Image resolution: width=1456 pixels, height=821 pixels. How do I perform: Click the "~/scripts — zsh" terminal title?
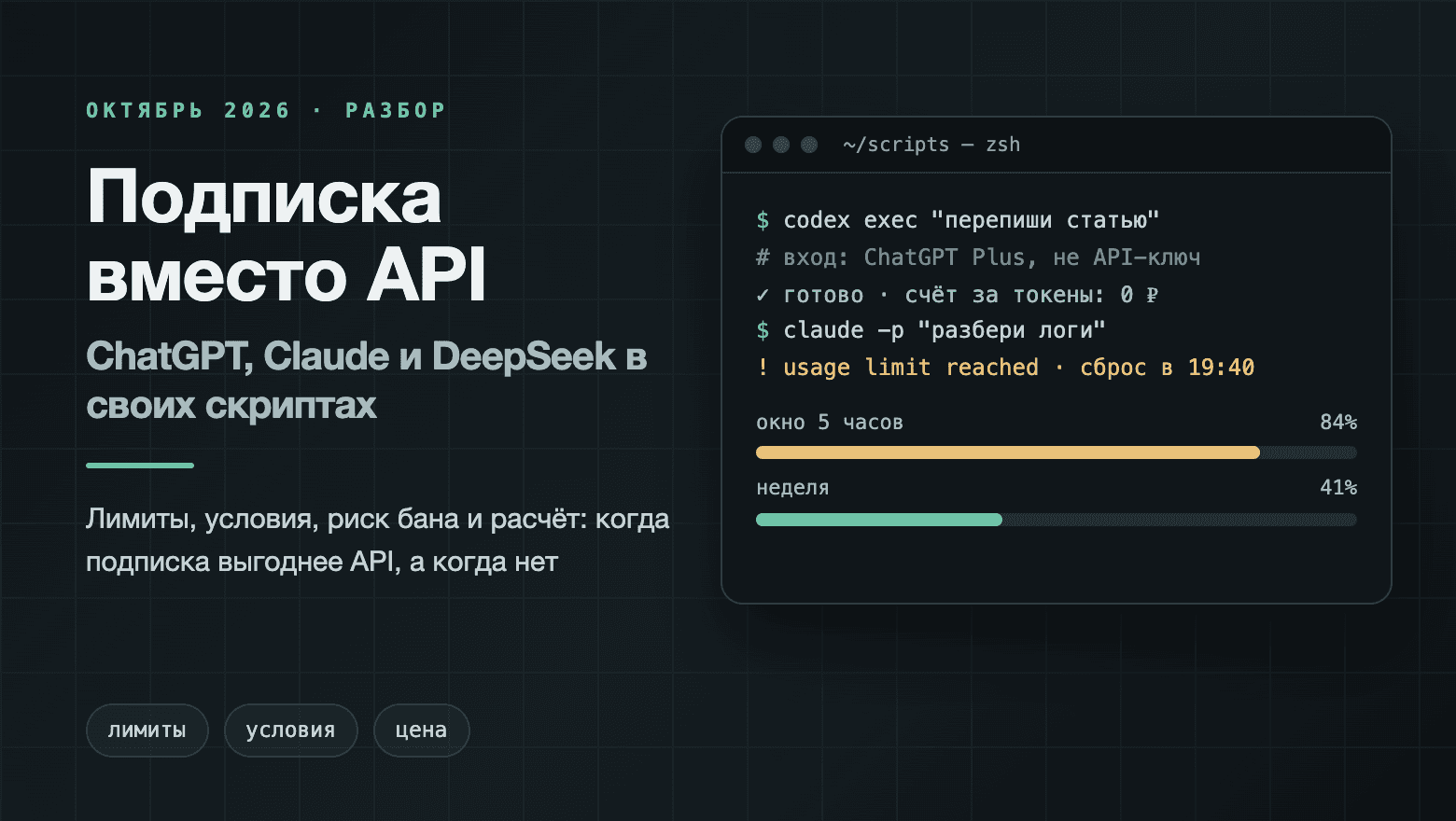pos(931,145)
